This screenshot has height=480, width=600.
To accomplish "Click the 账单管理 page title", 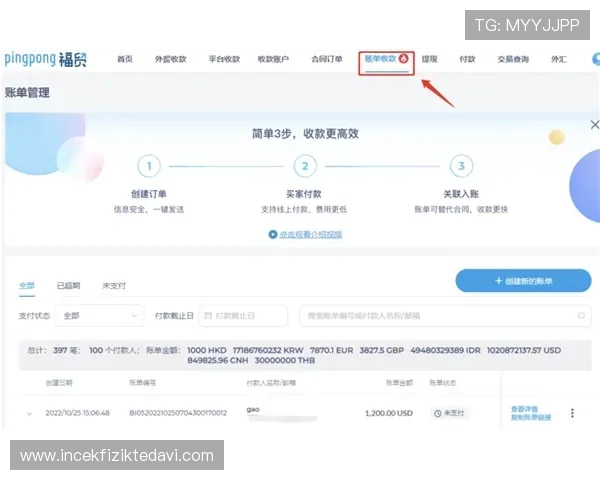I will 27,93.
